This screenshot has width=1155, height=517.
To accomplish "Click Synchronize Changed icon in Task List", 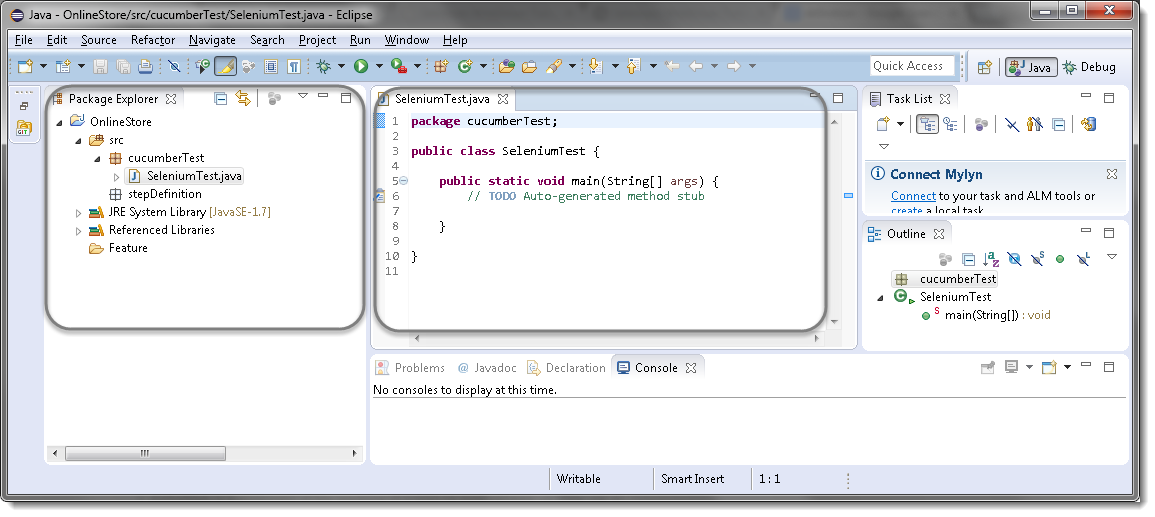I will (1089, 124).
